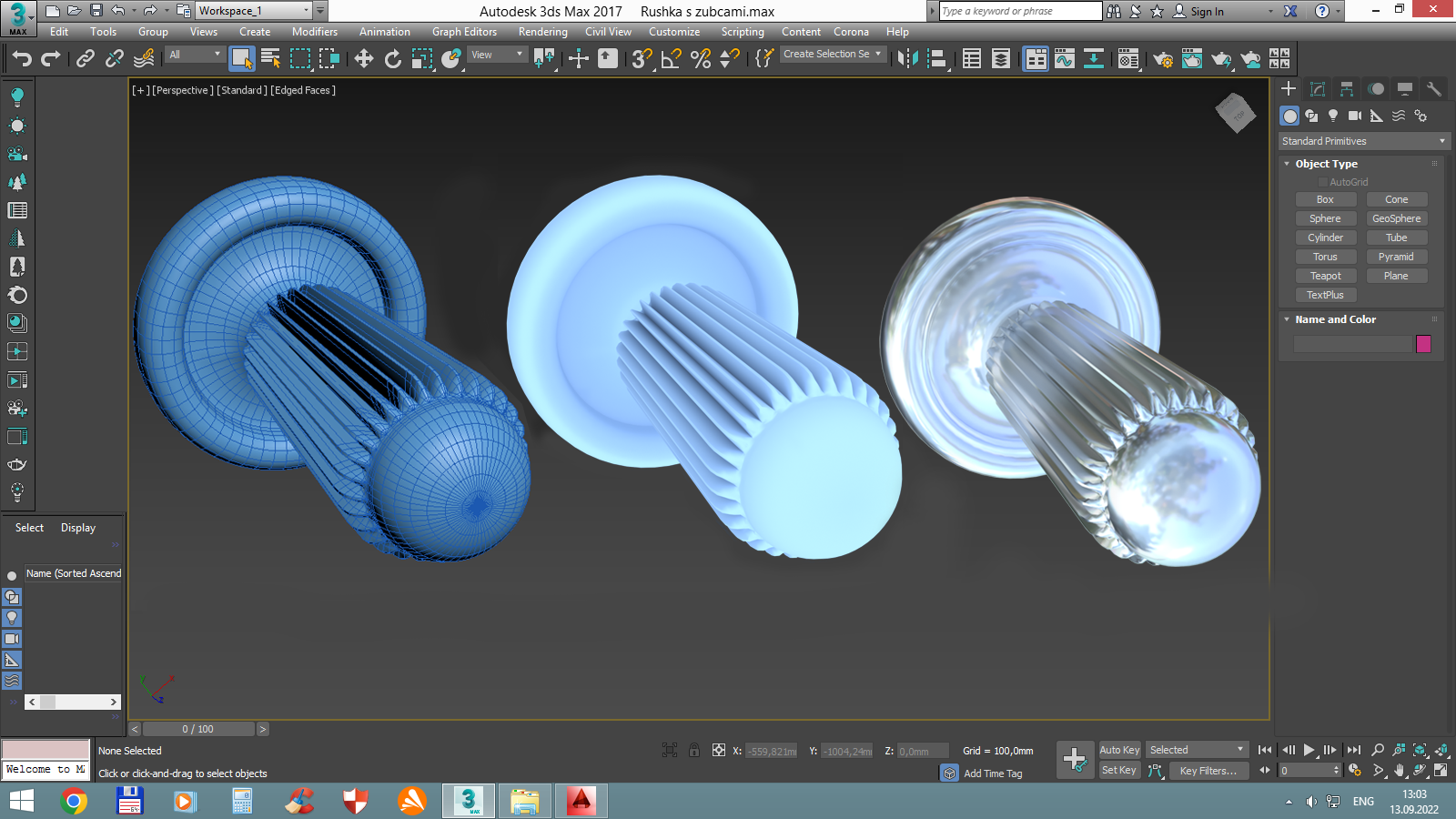This screenshot has height=819, width=1456.
Task: Create a Sphere primitive
Action: click(x=1325, y=218)
